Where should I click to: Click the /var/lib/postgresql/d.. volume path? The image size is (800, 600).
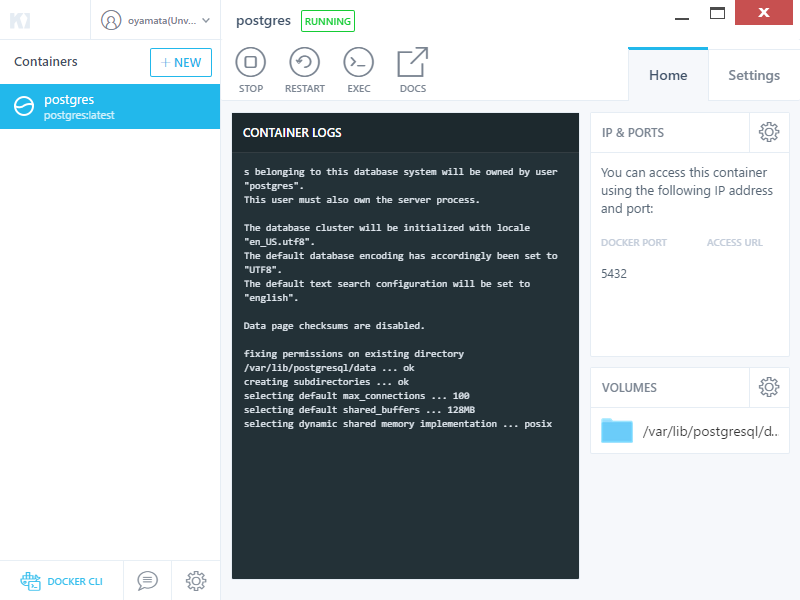click(710, 432)
